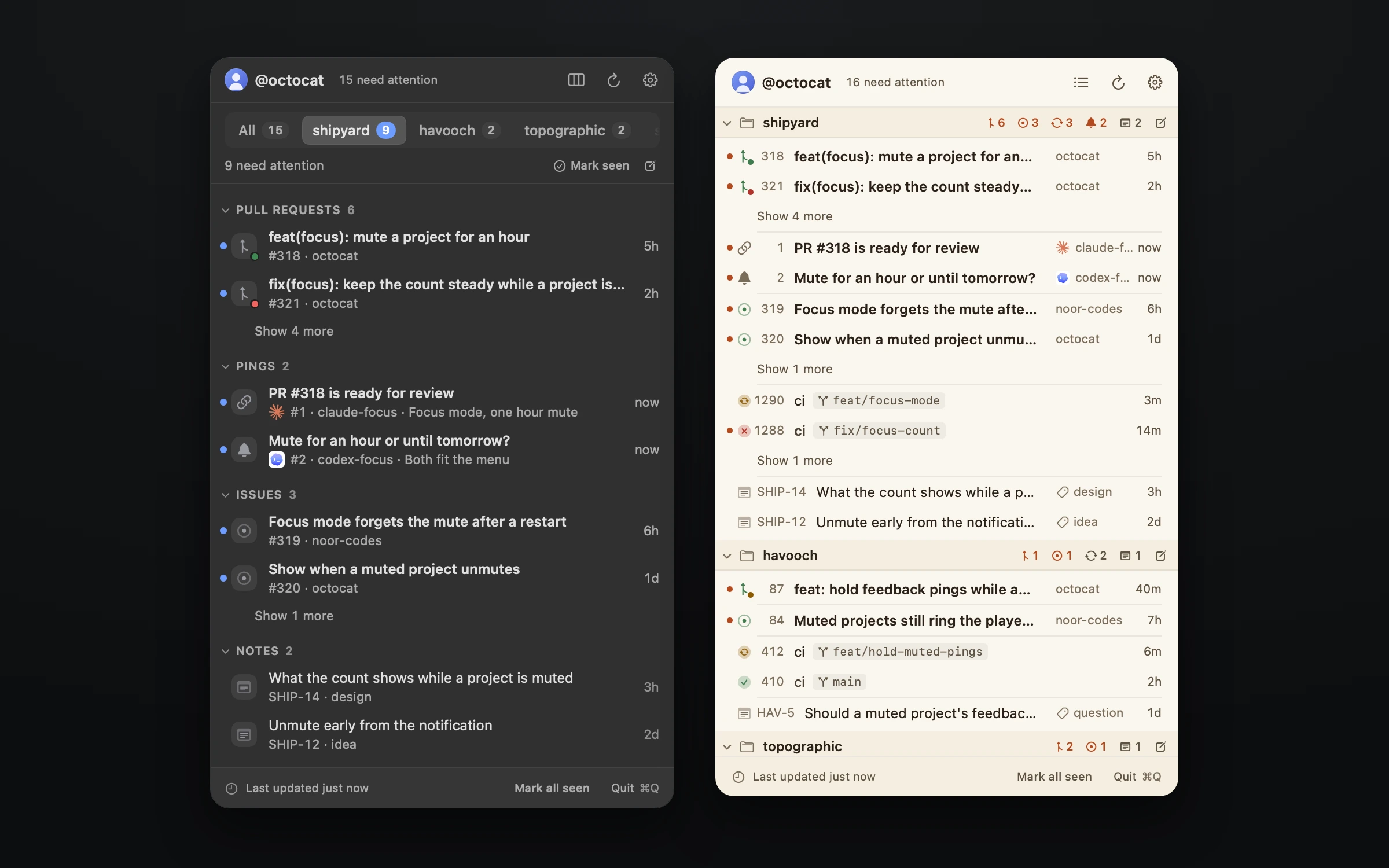Click bell icon for Mute for an hour ping
Screen dimensions: 1389x868
pos(244,449)
